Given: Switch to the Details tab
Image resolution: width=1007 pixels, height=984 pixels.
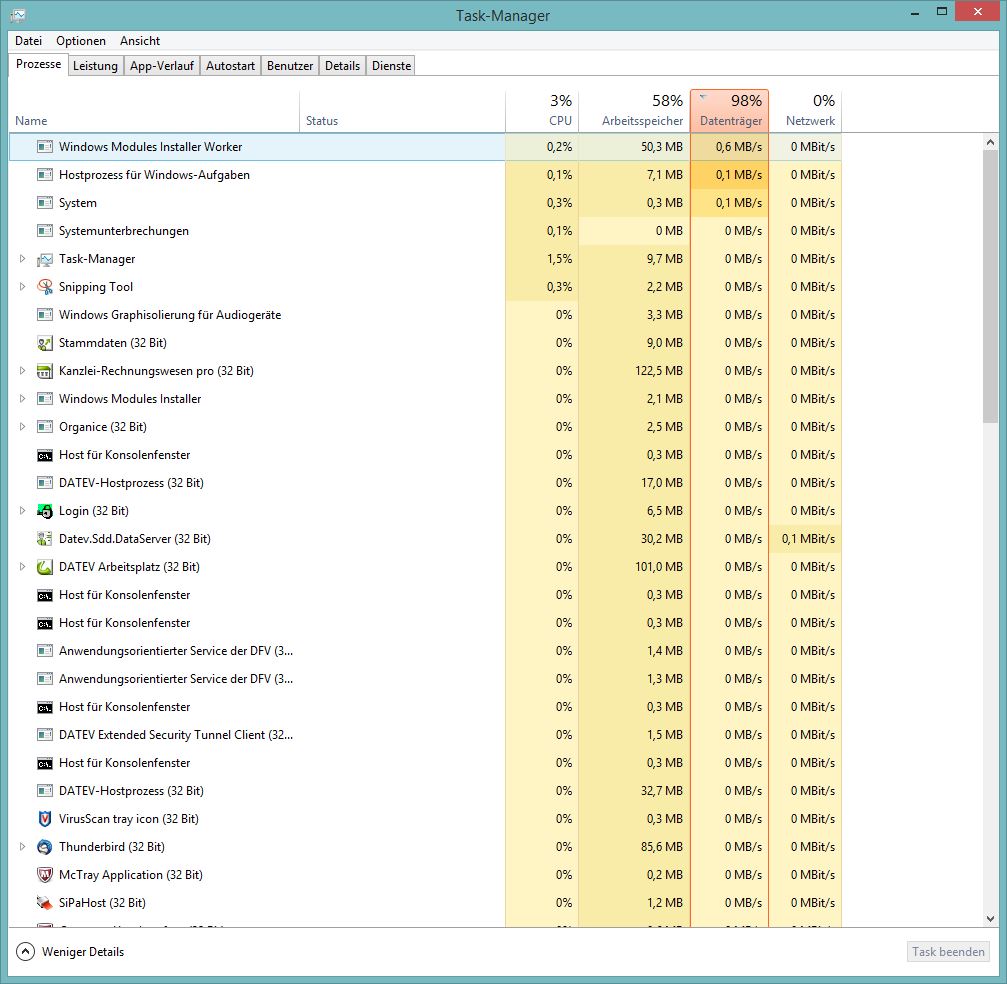Looking at the screenshot, I should click(342, 66).
